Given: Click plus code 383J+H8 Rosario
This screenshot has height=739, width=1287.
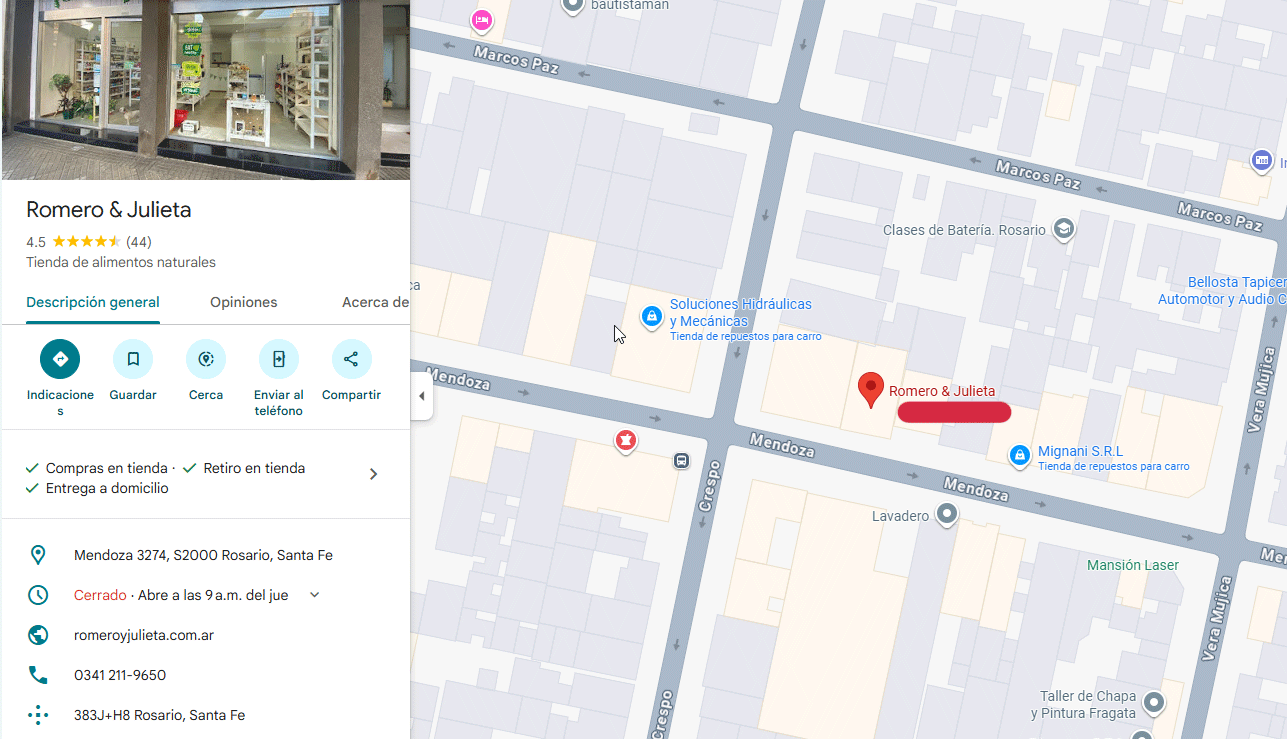Looking at the screenshot, I should (159, 715).
